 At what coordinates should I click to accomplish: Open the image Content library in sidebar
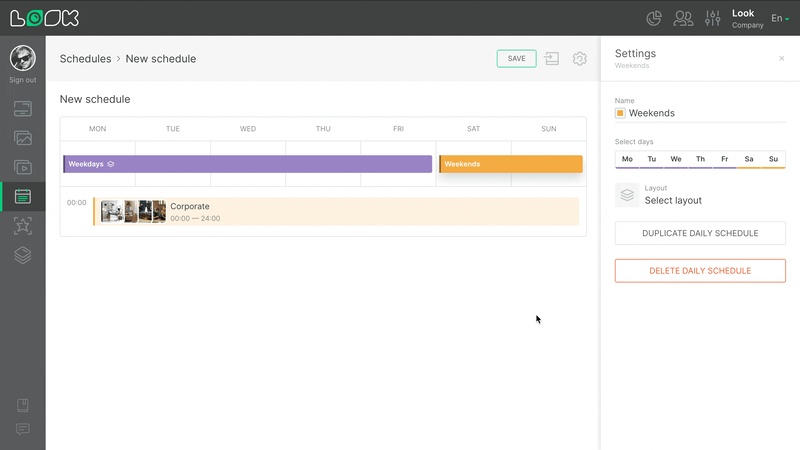click(23, 138)
